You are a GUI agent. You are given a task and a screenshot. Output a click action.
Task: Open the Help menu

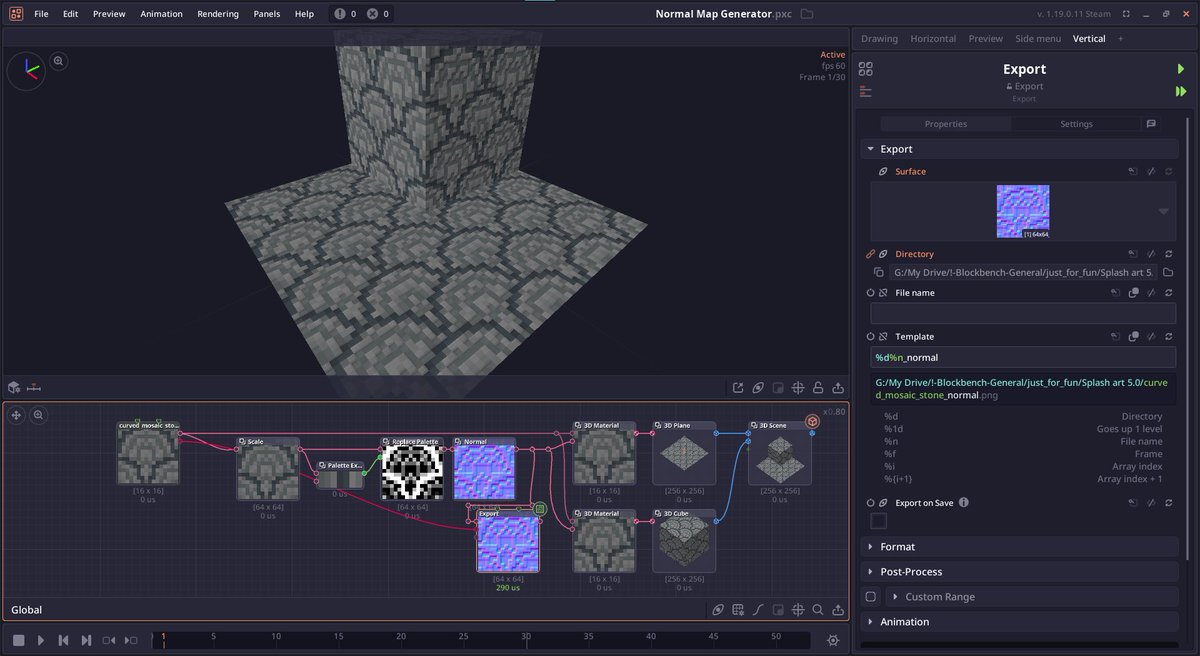304,14
